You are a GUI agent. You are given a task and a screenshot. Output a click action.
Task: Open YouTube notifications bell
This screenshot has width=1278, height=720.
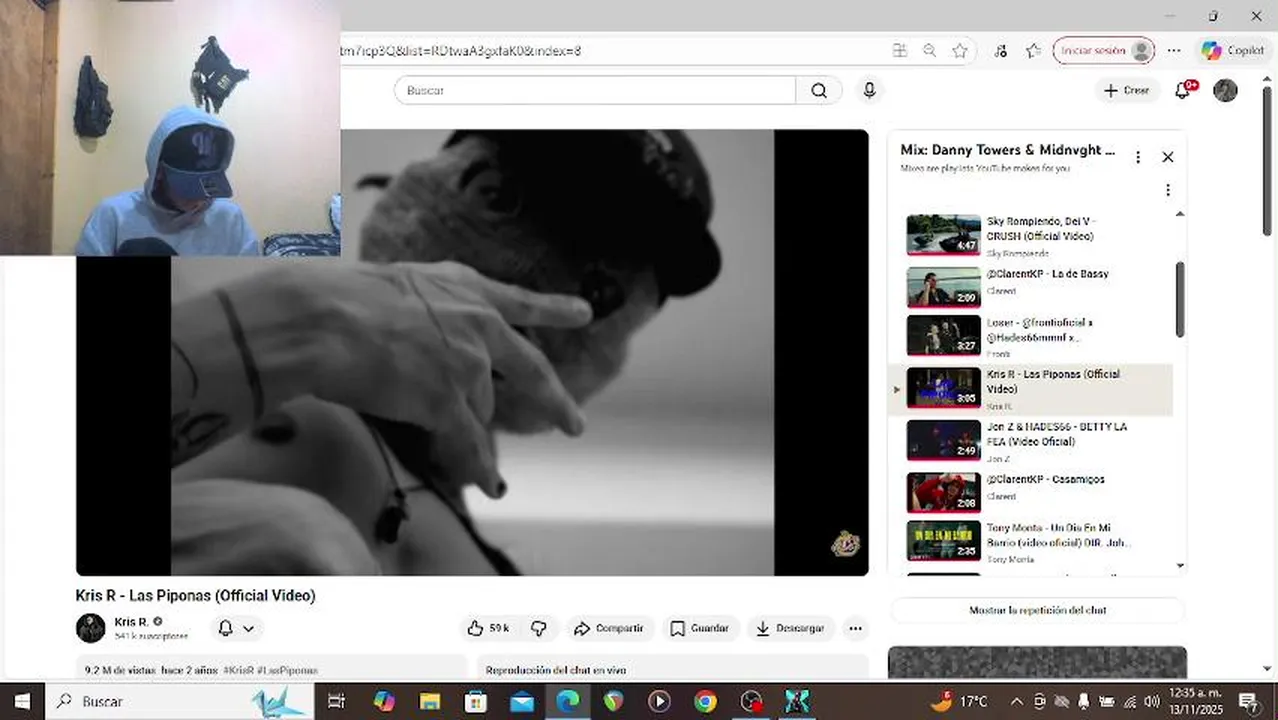(x=1183, y=90)
